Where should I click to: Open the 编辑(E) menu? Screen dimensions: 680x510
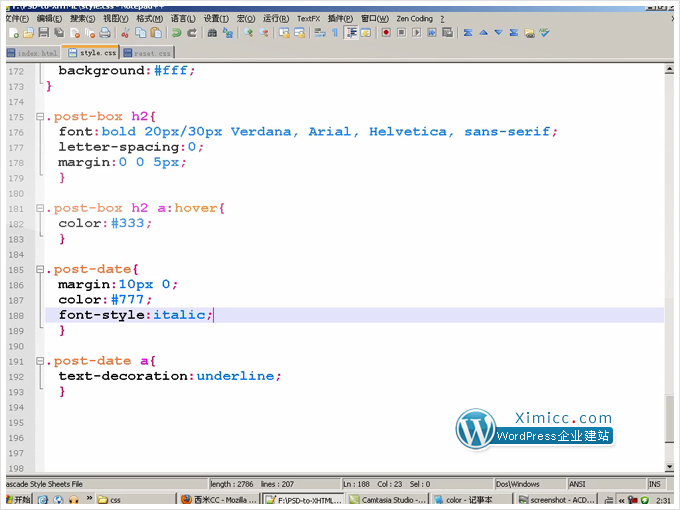tap(49, 19)
